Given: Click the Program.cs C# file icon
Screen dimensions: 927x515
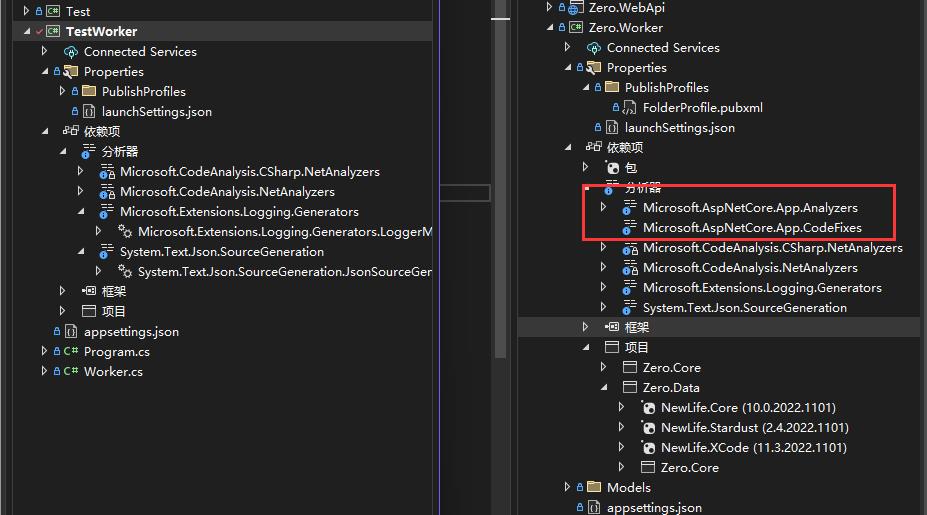Looking at the screenshot, I should 71,351.
